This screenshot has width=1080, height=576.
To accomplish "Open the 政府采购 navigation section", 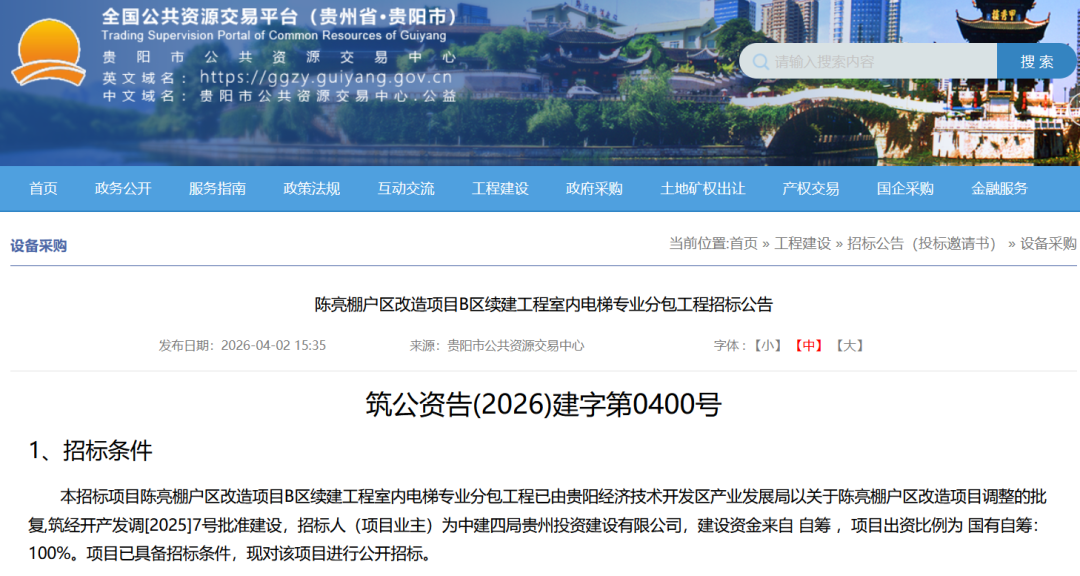I will pyautogui.click(x=594, y=189).
